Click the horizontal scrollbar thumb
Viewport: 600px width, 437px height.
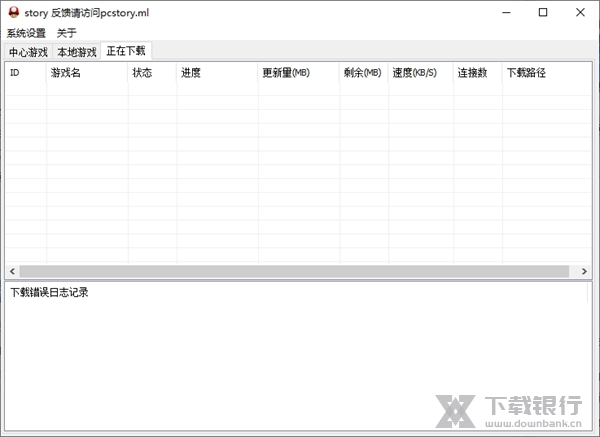tap(294, 271)
